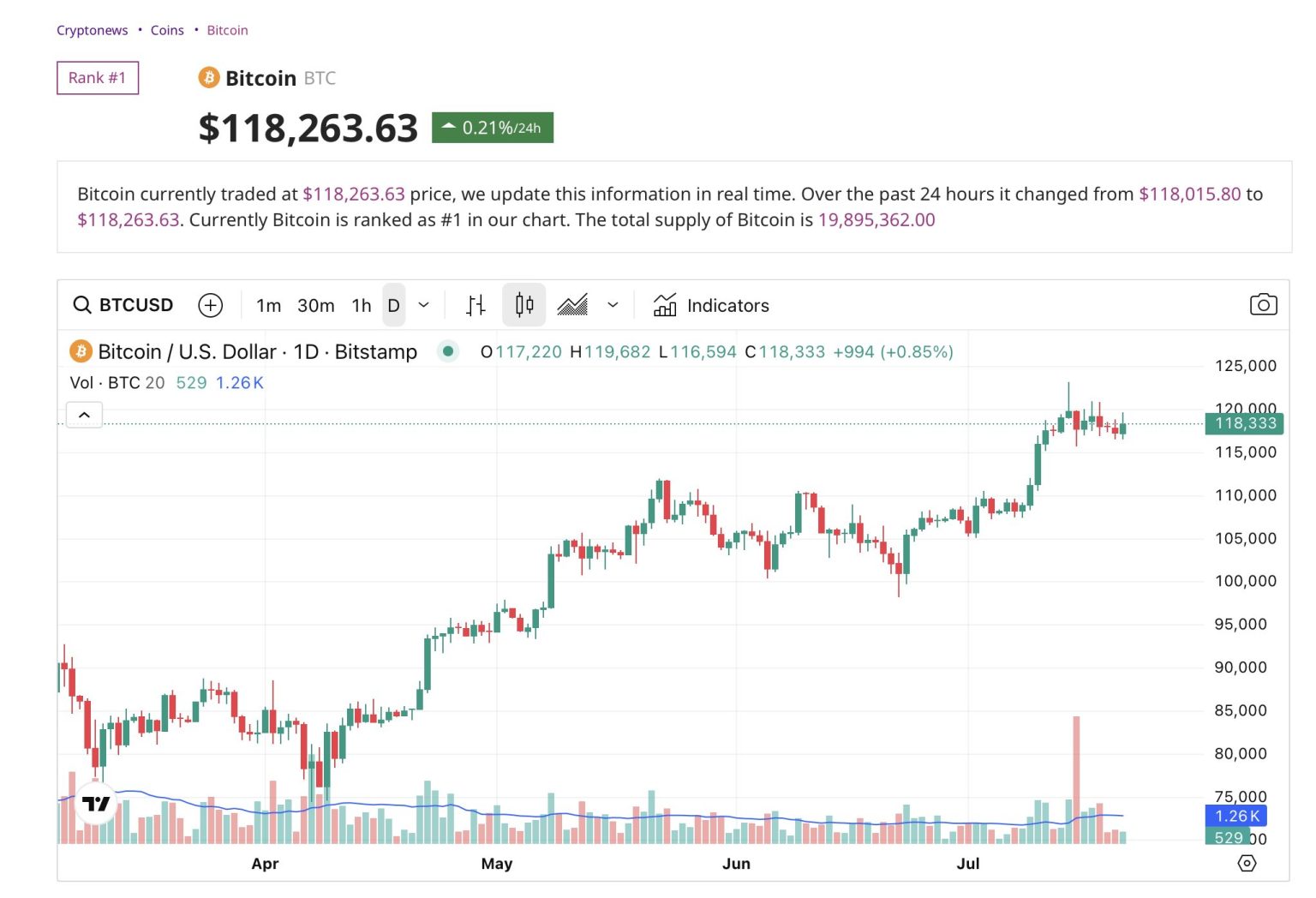Select the area chart style icon
The image size is (1316, 898).
(x=572, y=305)
